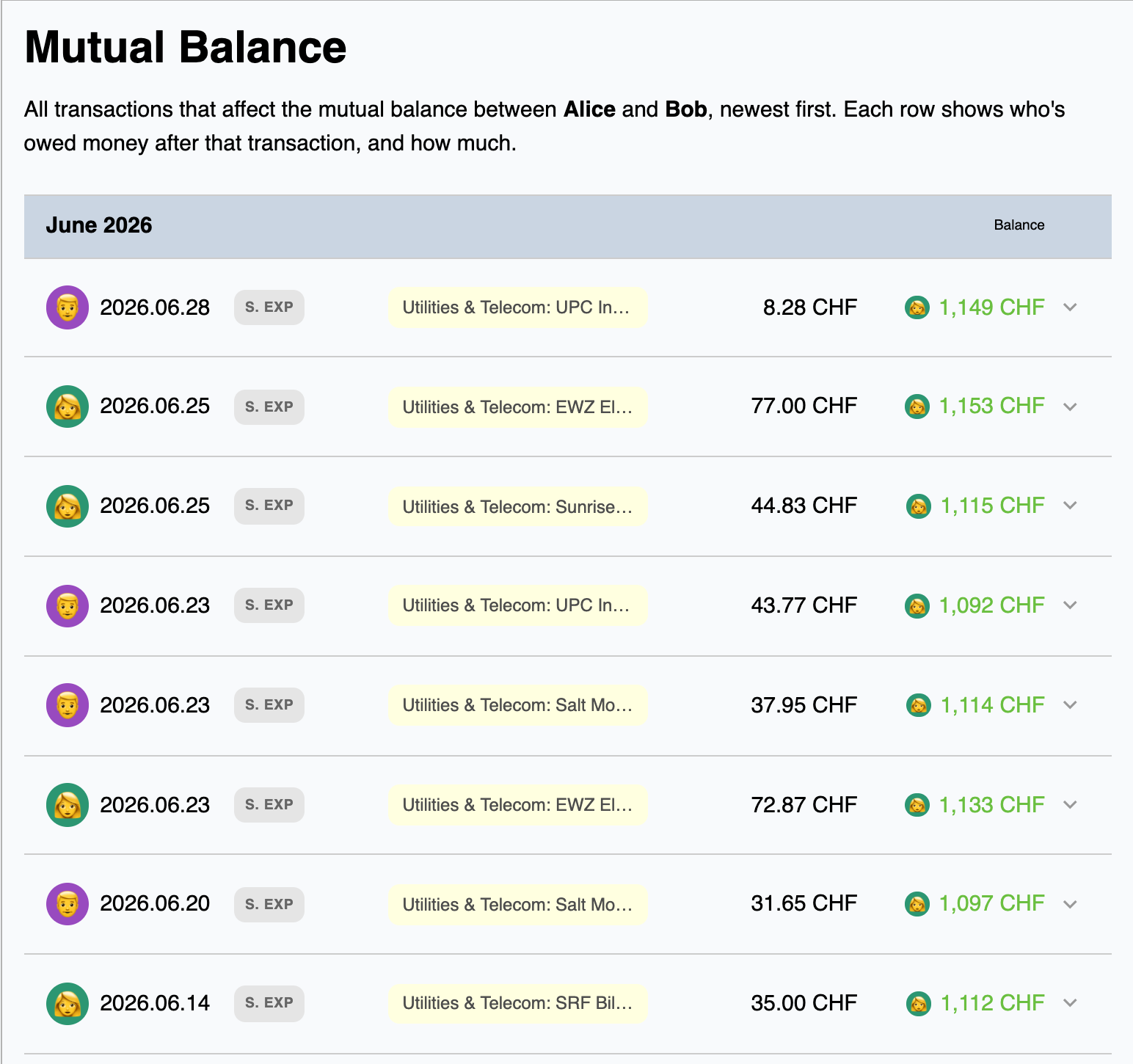The height and width of the screenshot is (1064, 1133).
Task: Click small balance avatar beside 1,092 CHF
Action: 917,606
